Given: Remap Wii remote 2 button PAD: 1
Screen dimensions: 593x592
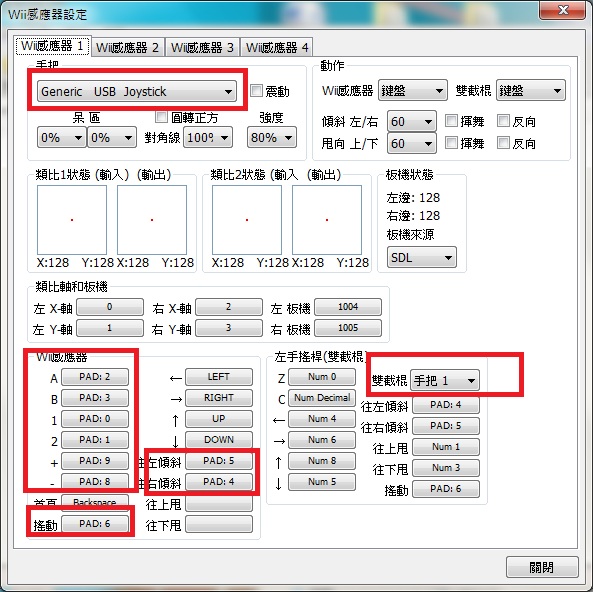Looking at the screenshot, I should tap(95, 440).
